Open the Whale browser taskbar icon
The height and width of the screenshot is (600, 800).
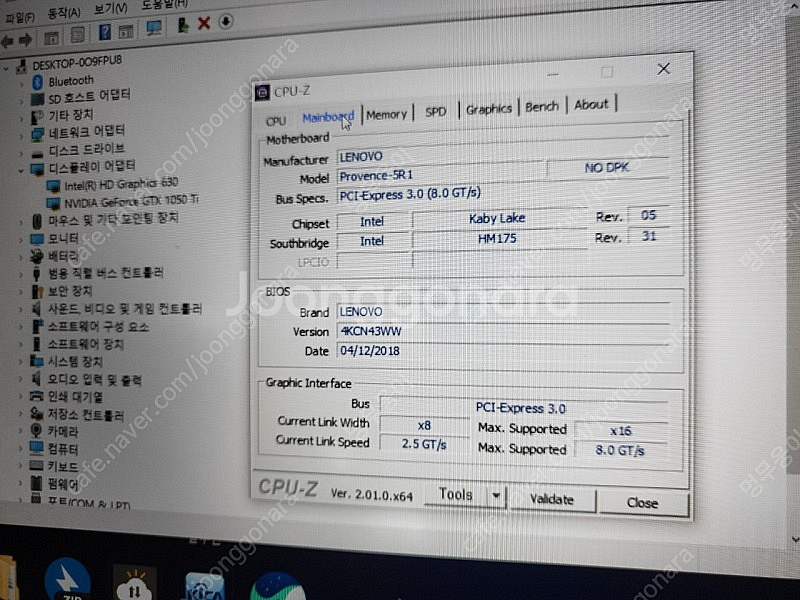(x=278, y=587)
